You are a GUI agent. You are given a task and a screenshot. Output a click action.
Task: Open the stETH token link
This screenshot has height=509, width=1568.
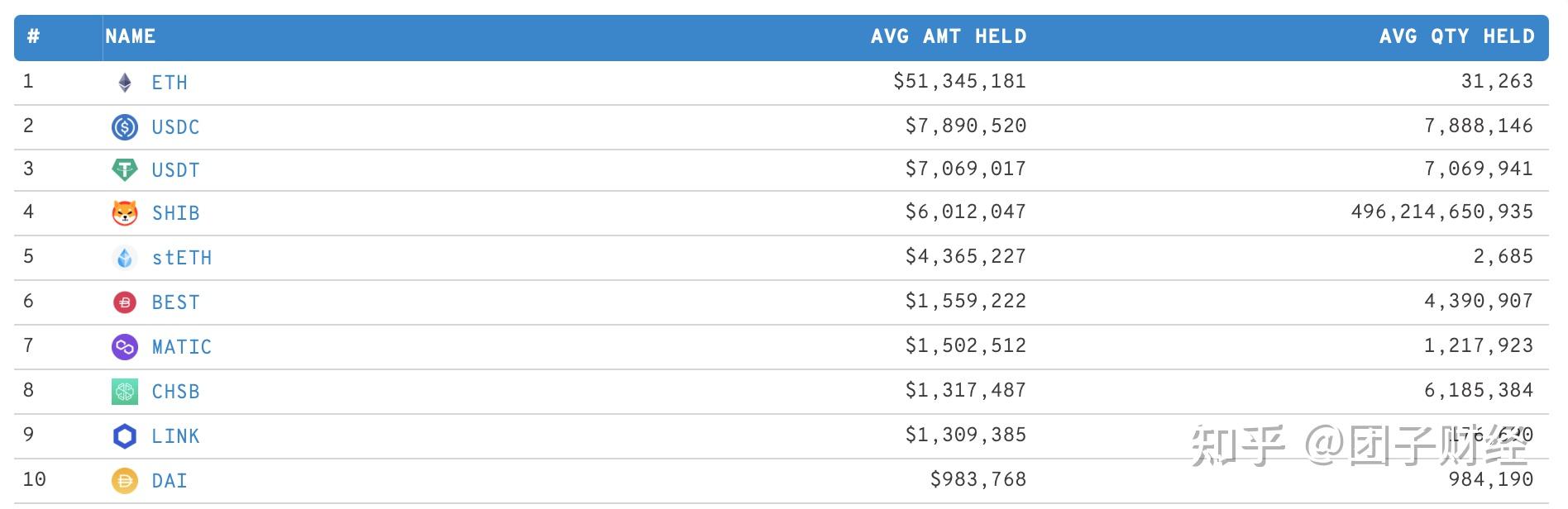(182, 258)
